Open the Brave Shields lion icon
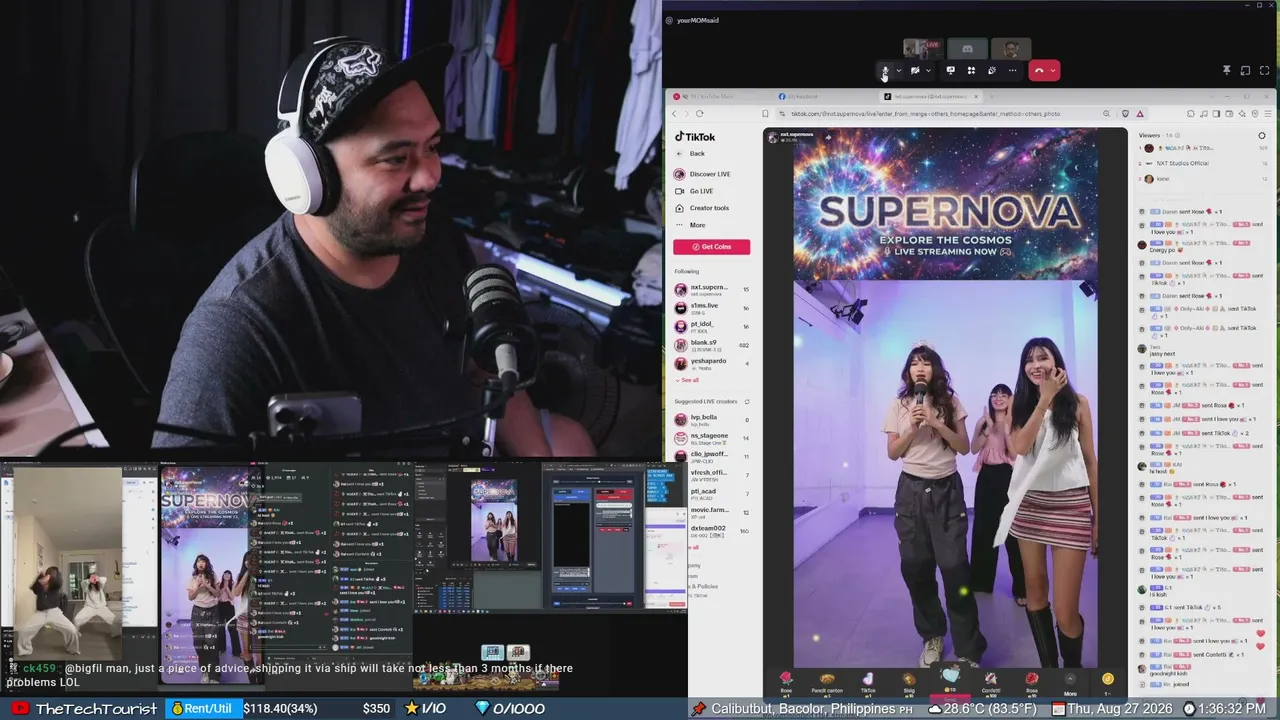1280x720 pixels. coord(1125,114)
